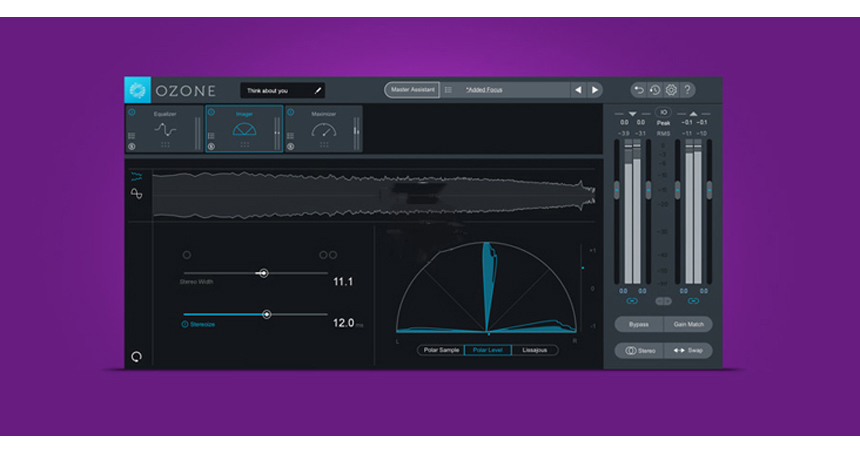This screenshot has width=860, height=451.
Task: Solo the Equalizer module
Action: (x=132, y=146)
